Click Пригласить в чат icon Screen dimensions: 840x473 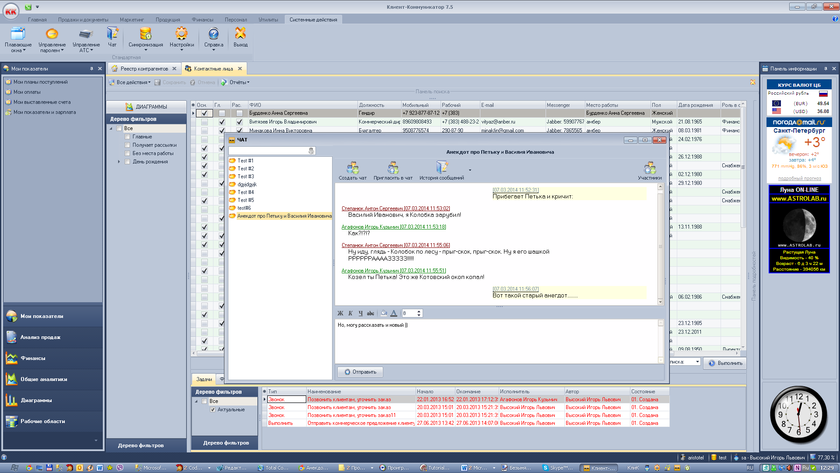tap(393, 169)
